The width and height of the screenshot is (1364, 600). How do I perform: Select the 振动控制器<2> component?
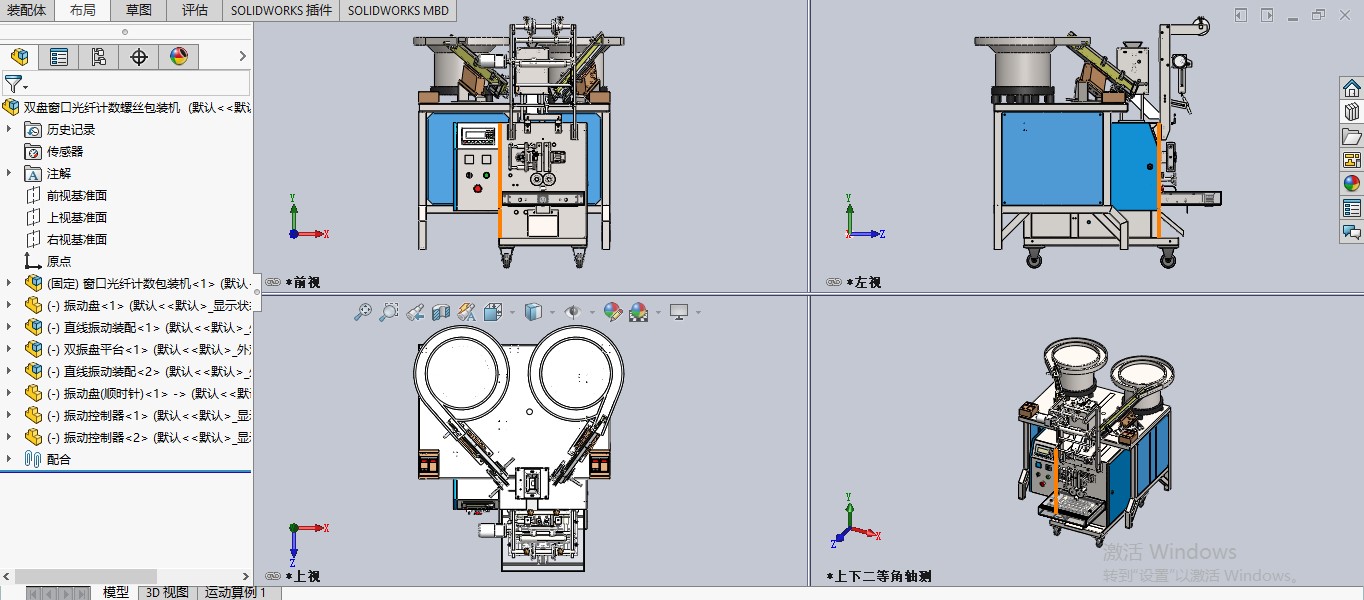coord(137,437)
